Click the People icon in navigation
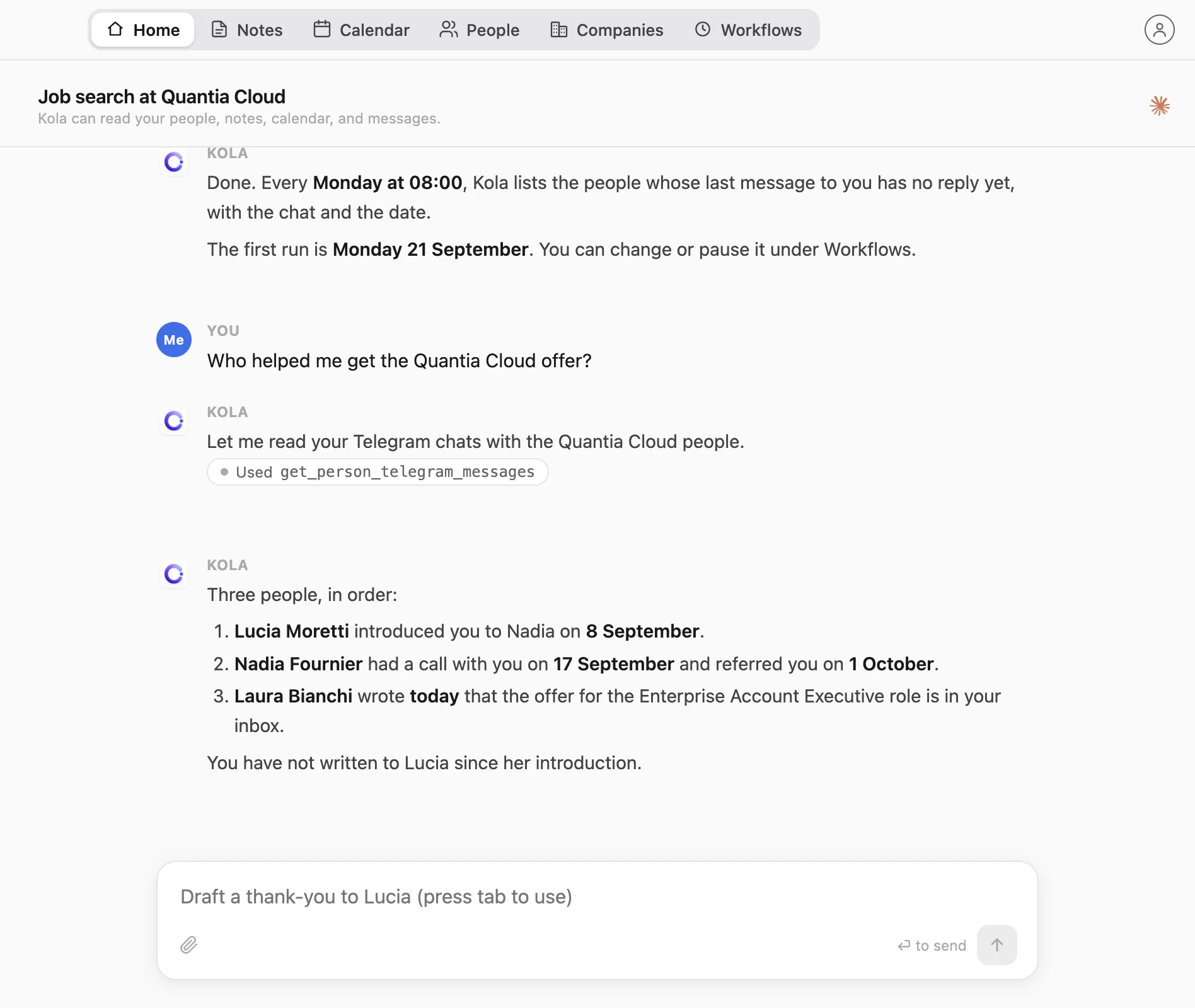Screen dimensions: 1195x1008 click(448, 30)
